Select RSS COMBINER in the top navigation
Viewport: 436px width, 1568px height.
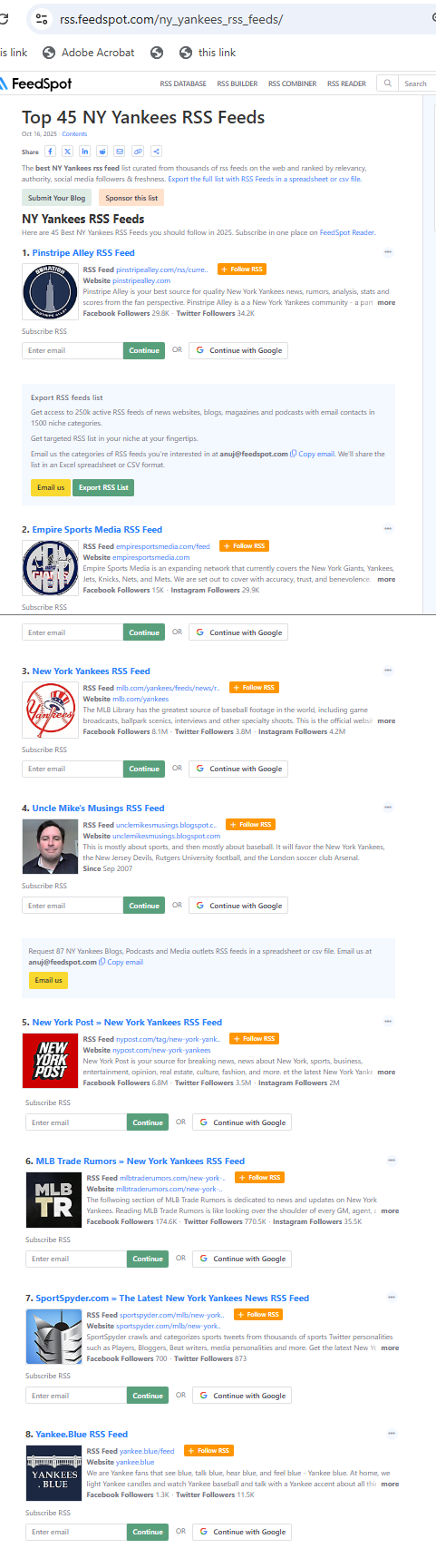293,83
